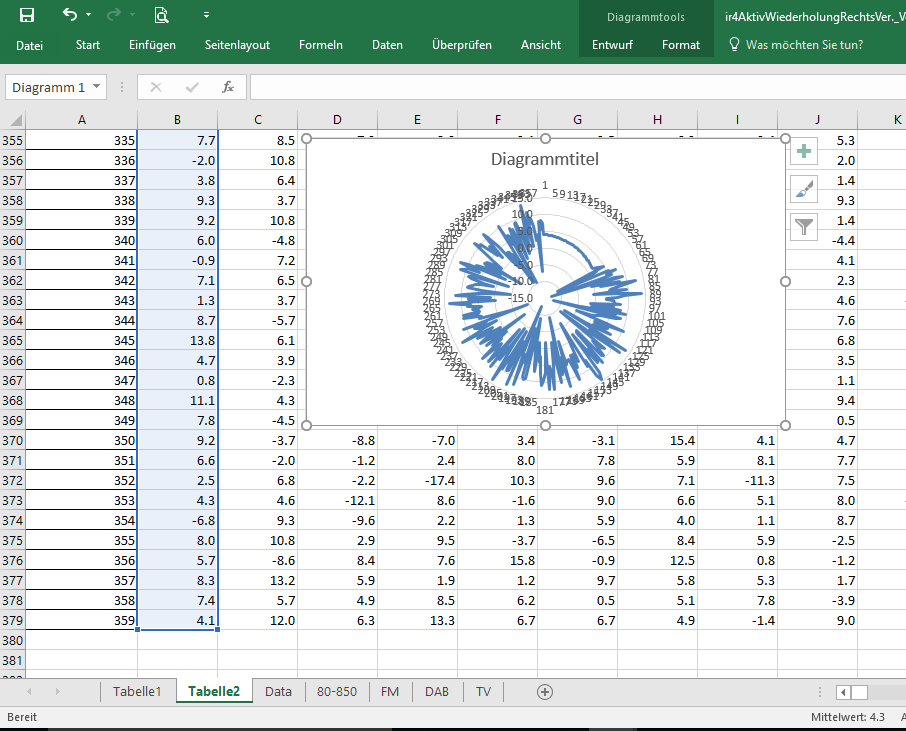Click the formula bar cancel X icon

(x=155, y=87)
